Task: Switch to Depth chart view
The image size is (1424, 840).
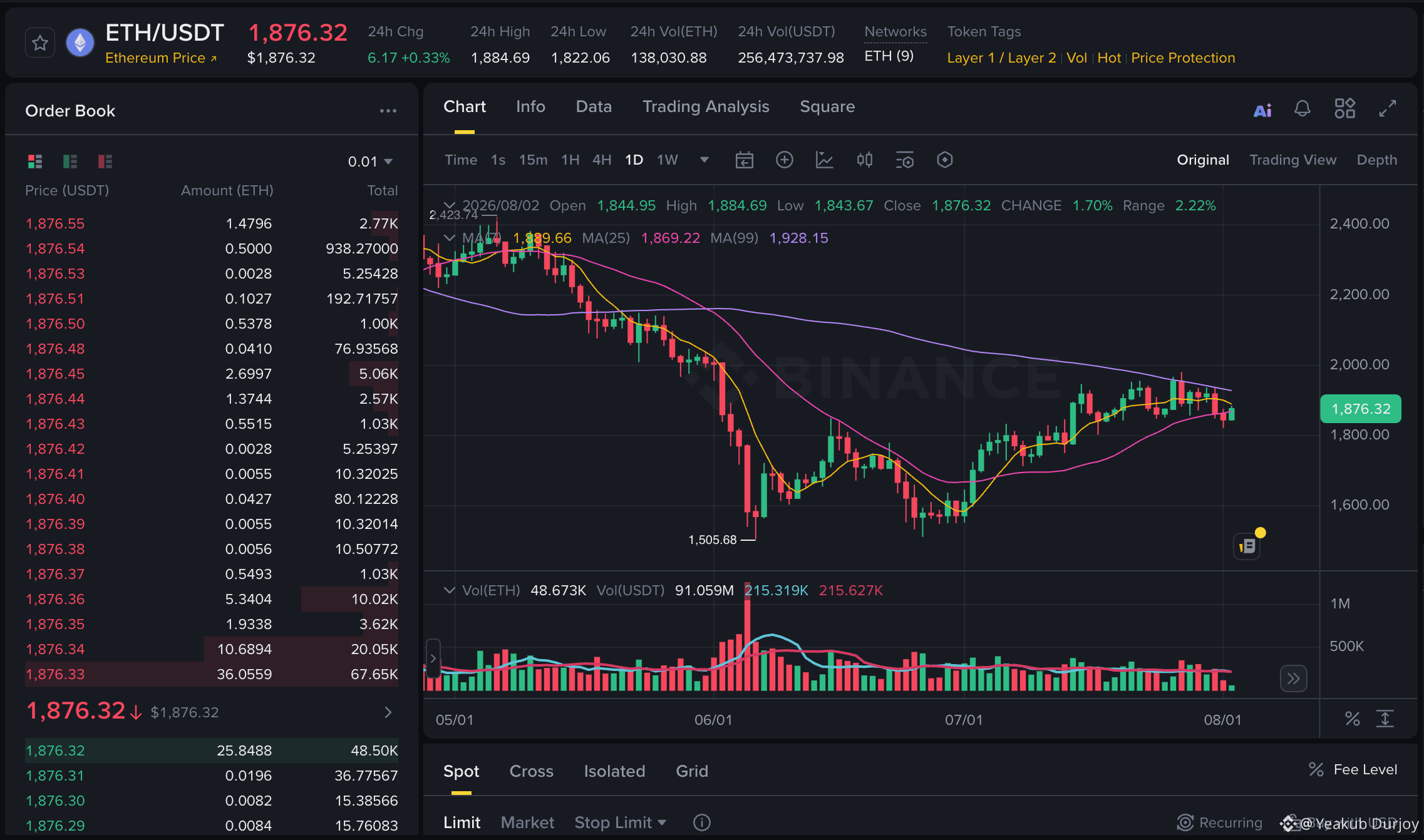Action: click(x=1377, y=160)
